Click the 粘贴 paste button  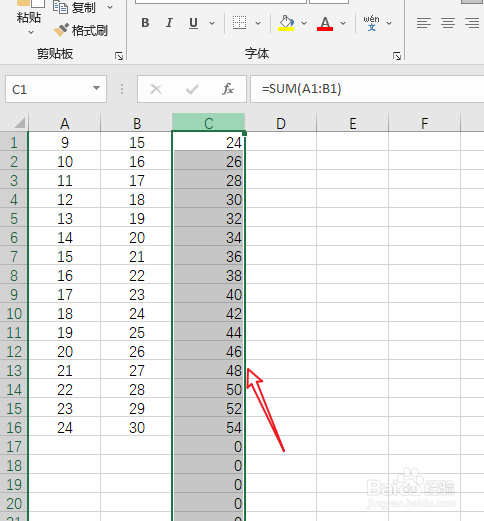tap(29, 13)
